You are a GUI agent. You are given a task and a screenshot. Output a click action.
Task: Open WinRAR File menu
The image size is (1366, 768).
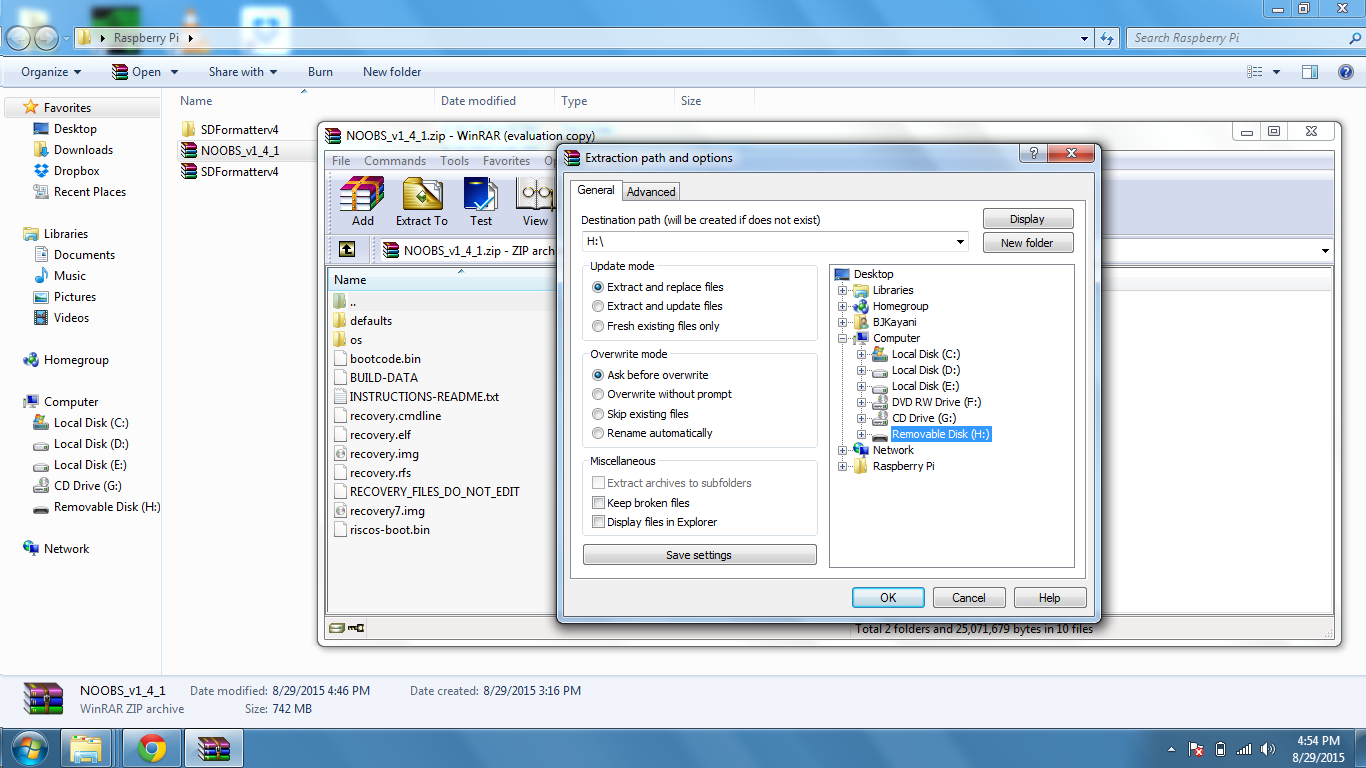tap(341, 161)
